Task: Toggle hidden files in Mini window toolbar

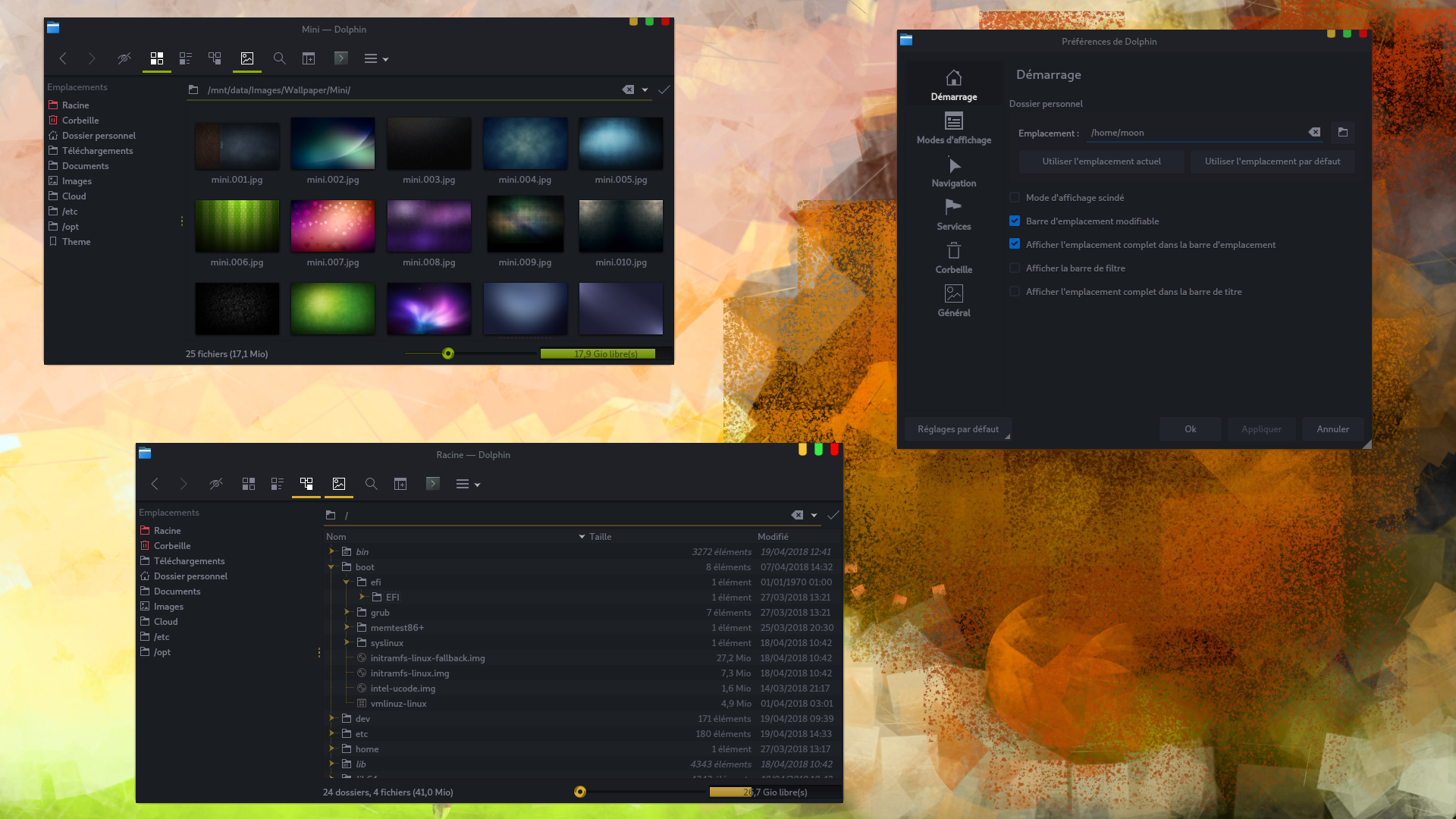Action: (124, 58)
